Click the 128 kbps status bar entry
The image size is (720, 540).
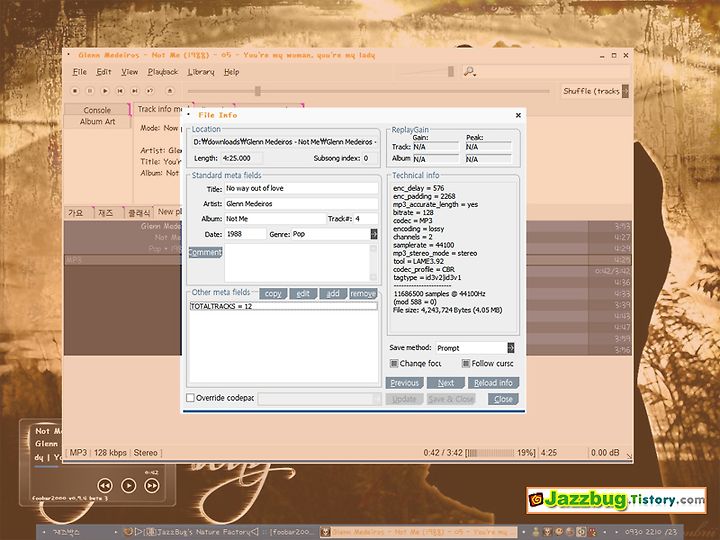[x=110, y=453]
